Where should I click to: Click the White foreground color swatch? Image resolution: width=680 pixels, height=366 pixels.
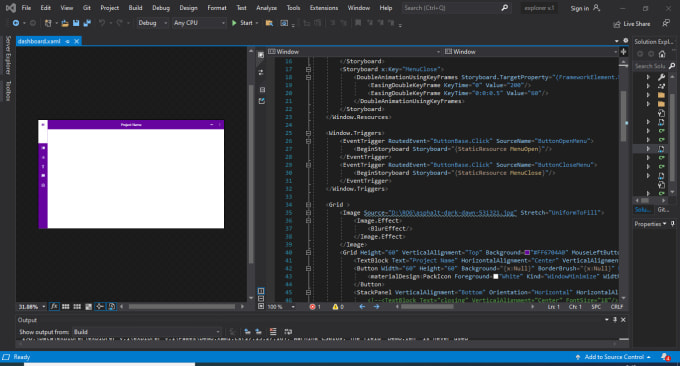coord(496,276)
